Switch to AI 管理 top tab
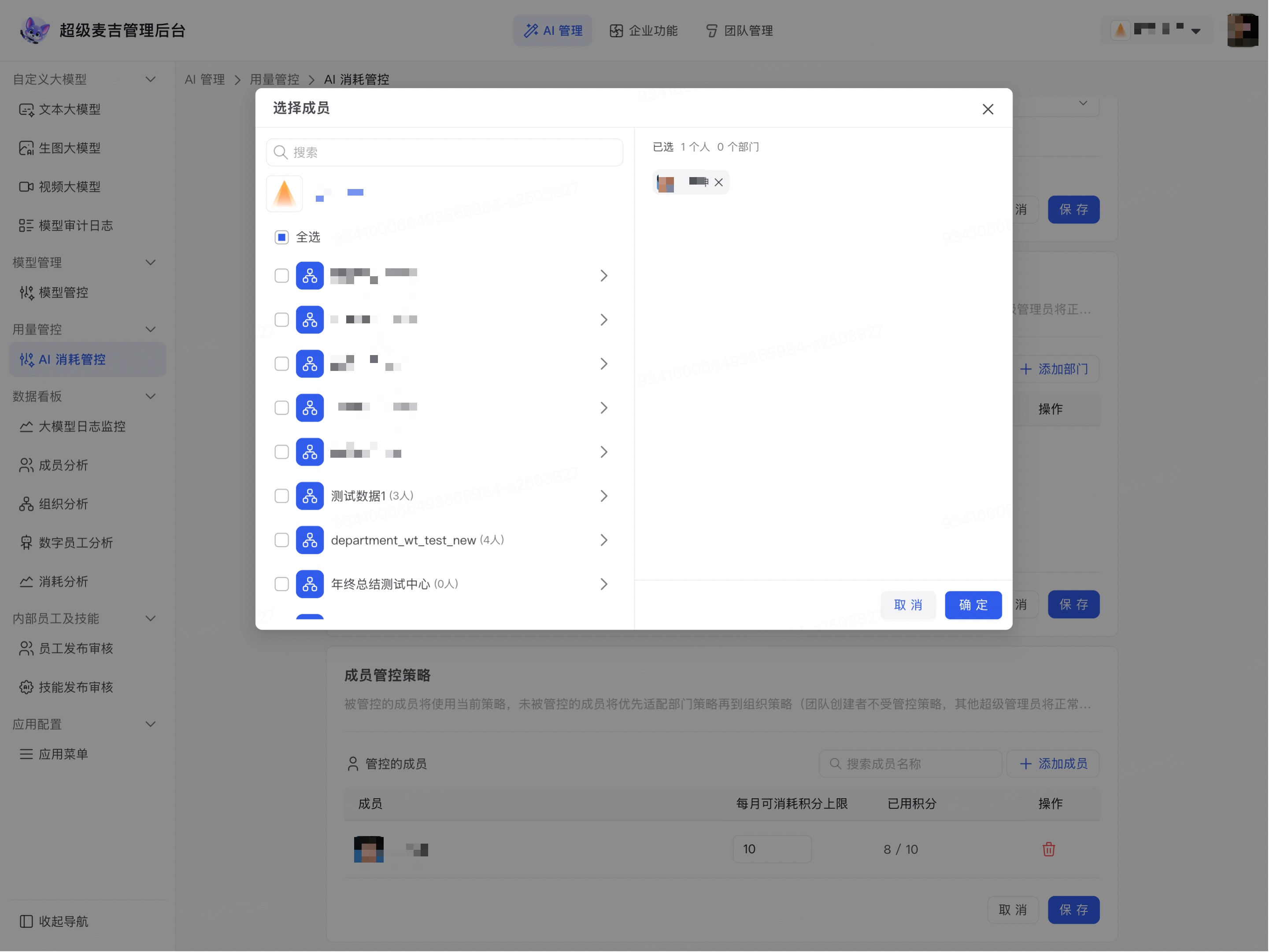1269x952 pixels. (x=552, y=30)
